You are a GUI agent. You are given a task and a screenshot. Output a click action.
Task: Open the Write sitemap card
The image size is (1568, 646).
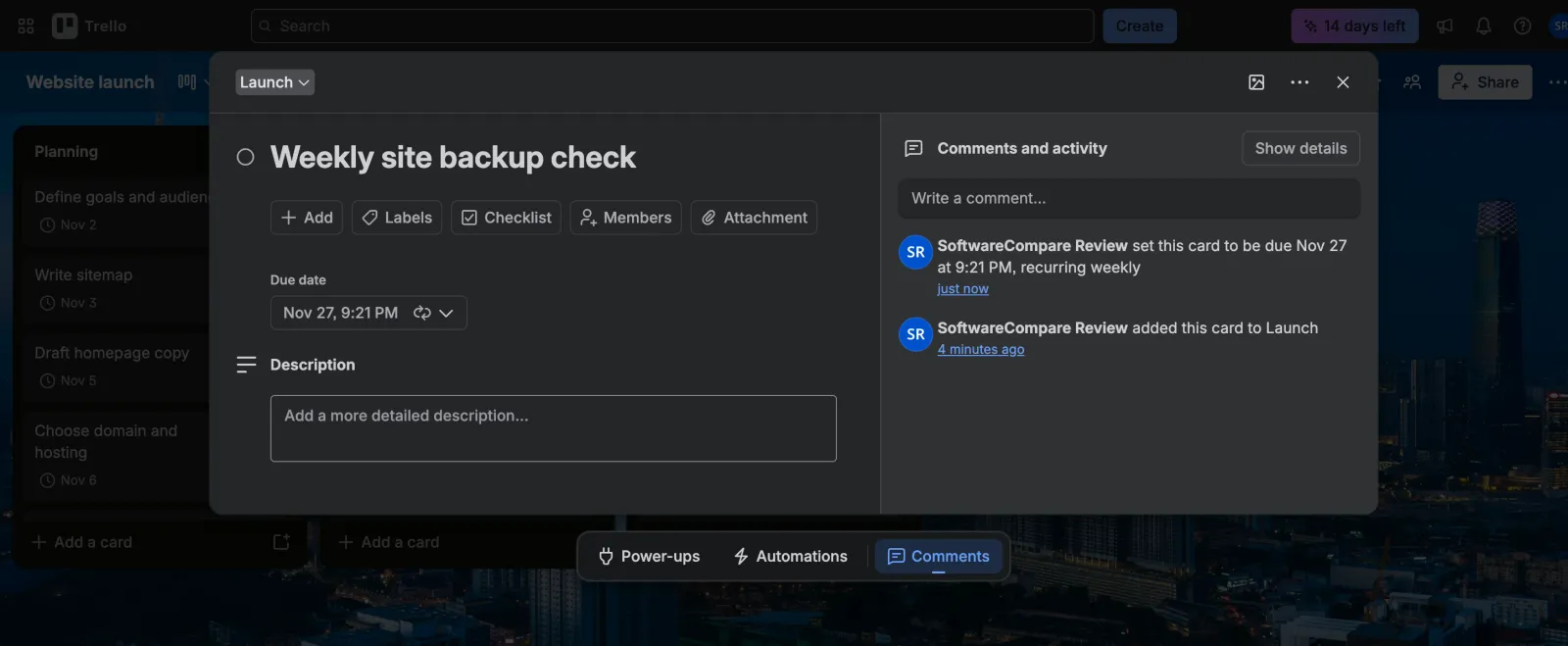(118, 288)
